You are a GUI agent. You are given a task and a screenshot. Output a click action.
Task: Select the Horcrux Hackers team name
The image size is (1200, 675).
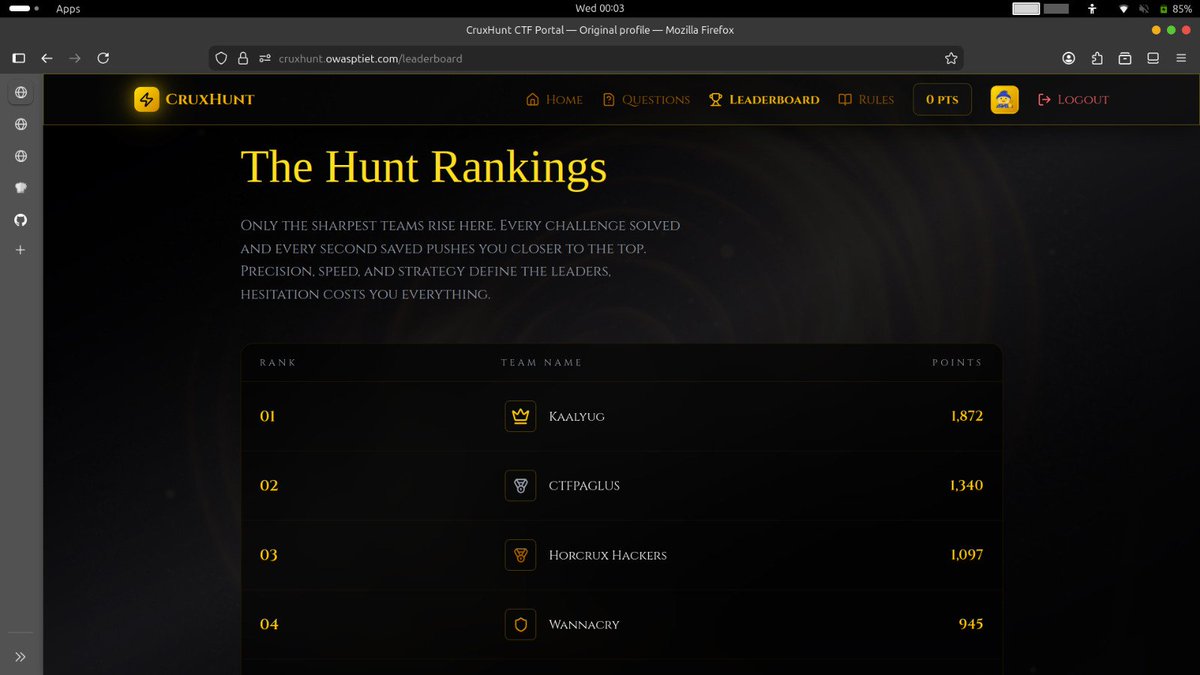[608, 555]
